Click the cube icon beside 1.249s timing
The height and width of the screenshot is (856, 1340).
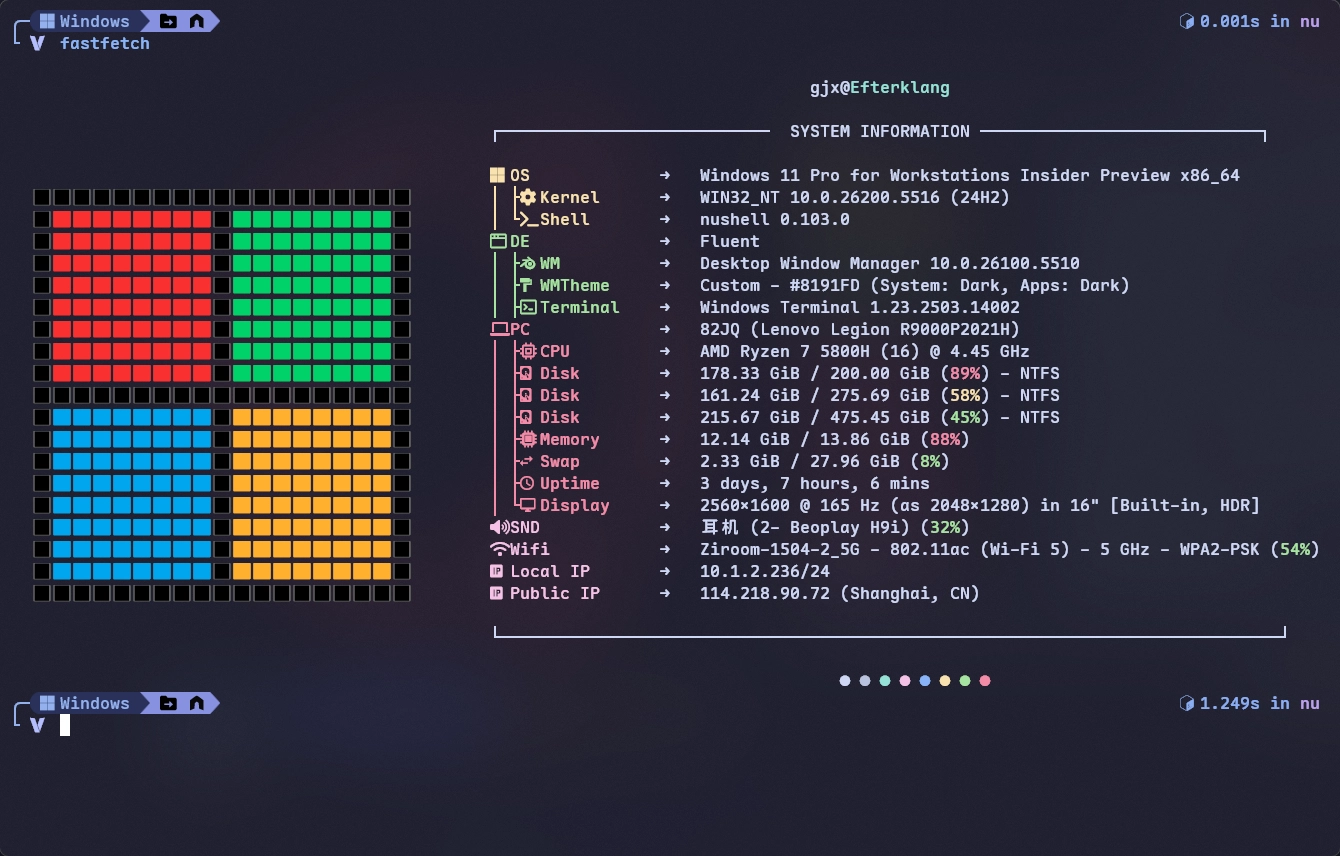1187,703
